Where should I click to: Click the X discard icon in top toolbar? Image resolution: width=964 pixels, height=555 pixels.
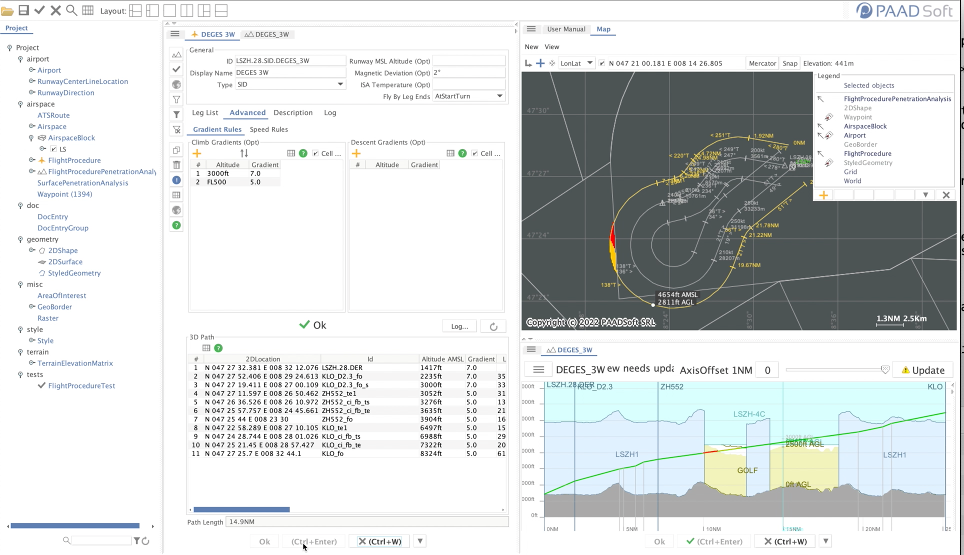point(55,10)
